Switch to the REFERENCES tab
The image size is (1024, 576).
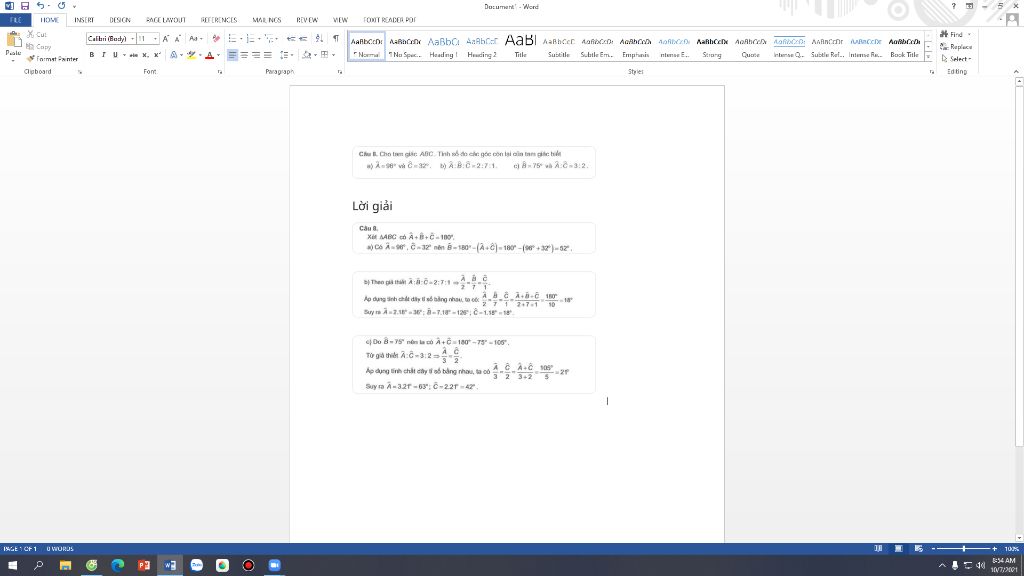pyautogui.click(x=219, y=20)
